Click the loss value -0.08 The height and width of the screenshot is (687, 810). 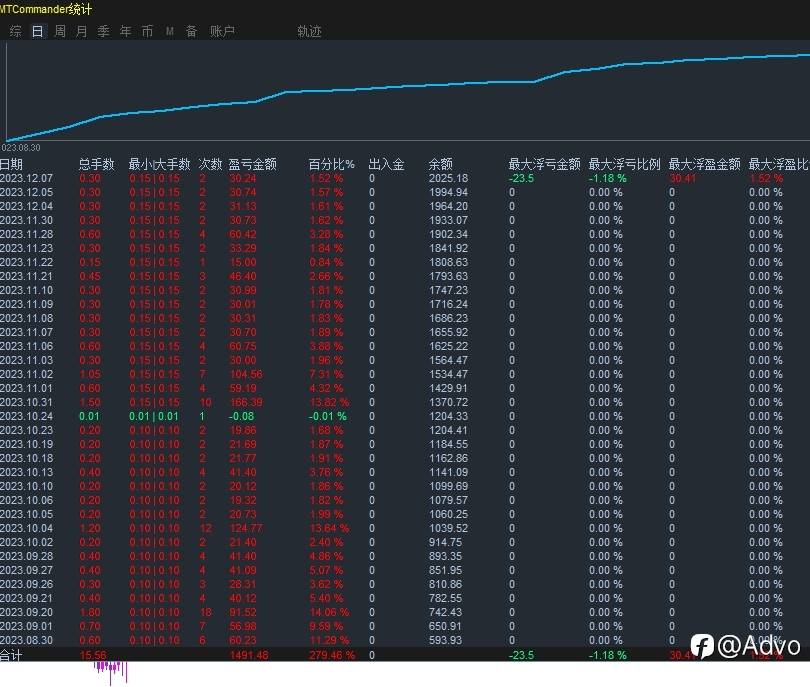pyautogui.click(x=242, y=416)
